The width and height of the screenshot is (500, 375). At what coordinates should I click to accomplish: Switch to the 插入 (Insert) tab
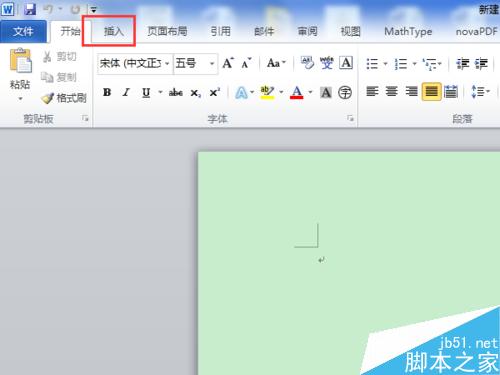114,31
